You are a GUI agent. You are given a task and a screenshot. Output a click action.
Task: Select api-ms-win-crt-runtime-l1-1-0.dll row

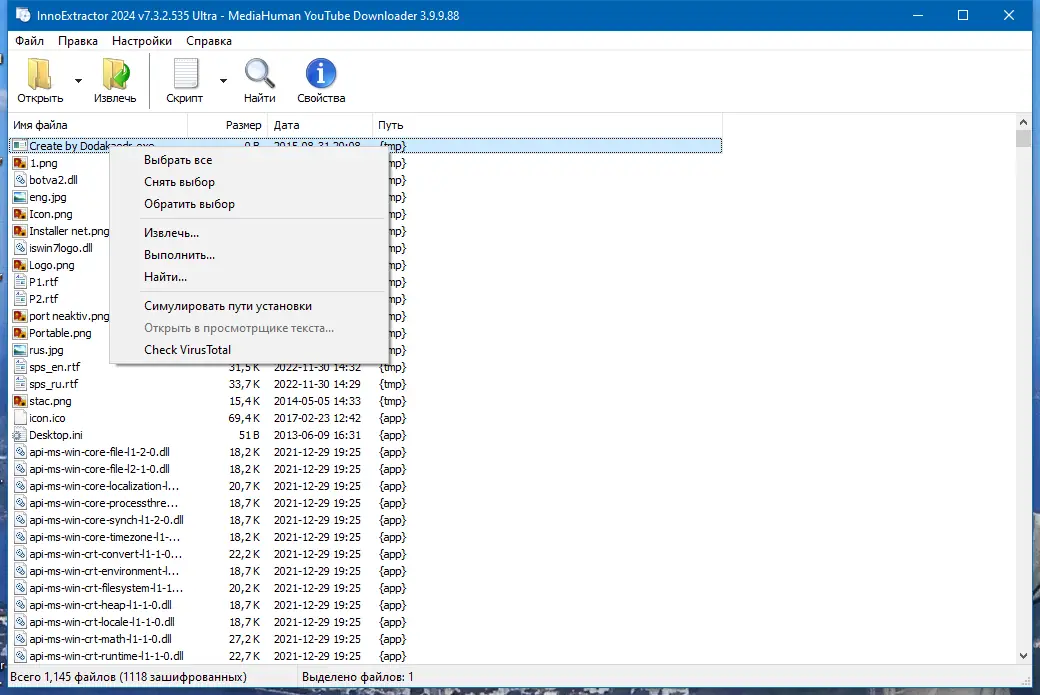coord(365,656)
